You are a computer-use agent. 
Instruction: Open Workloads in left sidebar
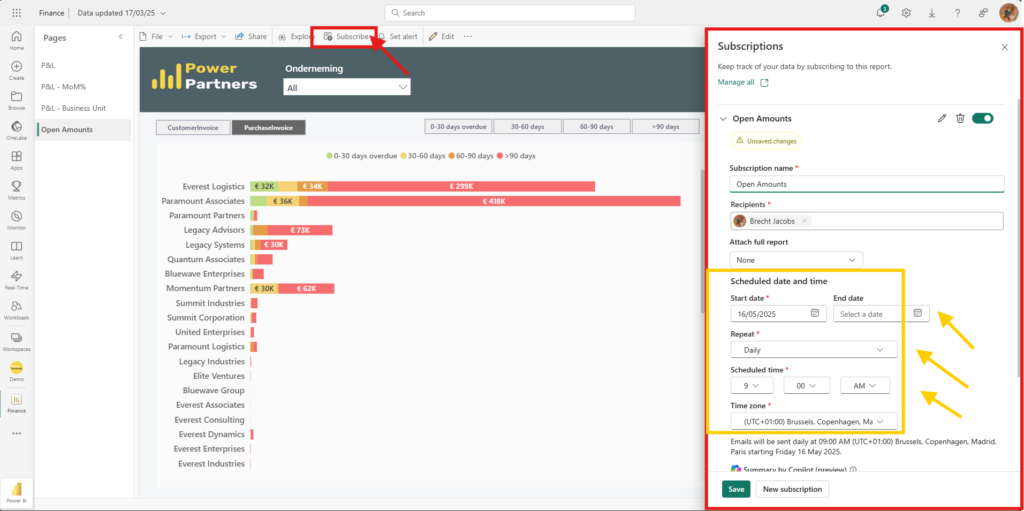coord(16,310)
